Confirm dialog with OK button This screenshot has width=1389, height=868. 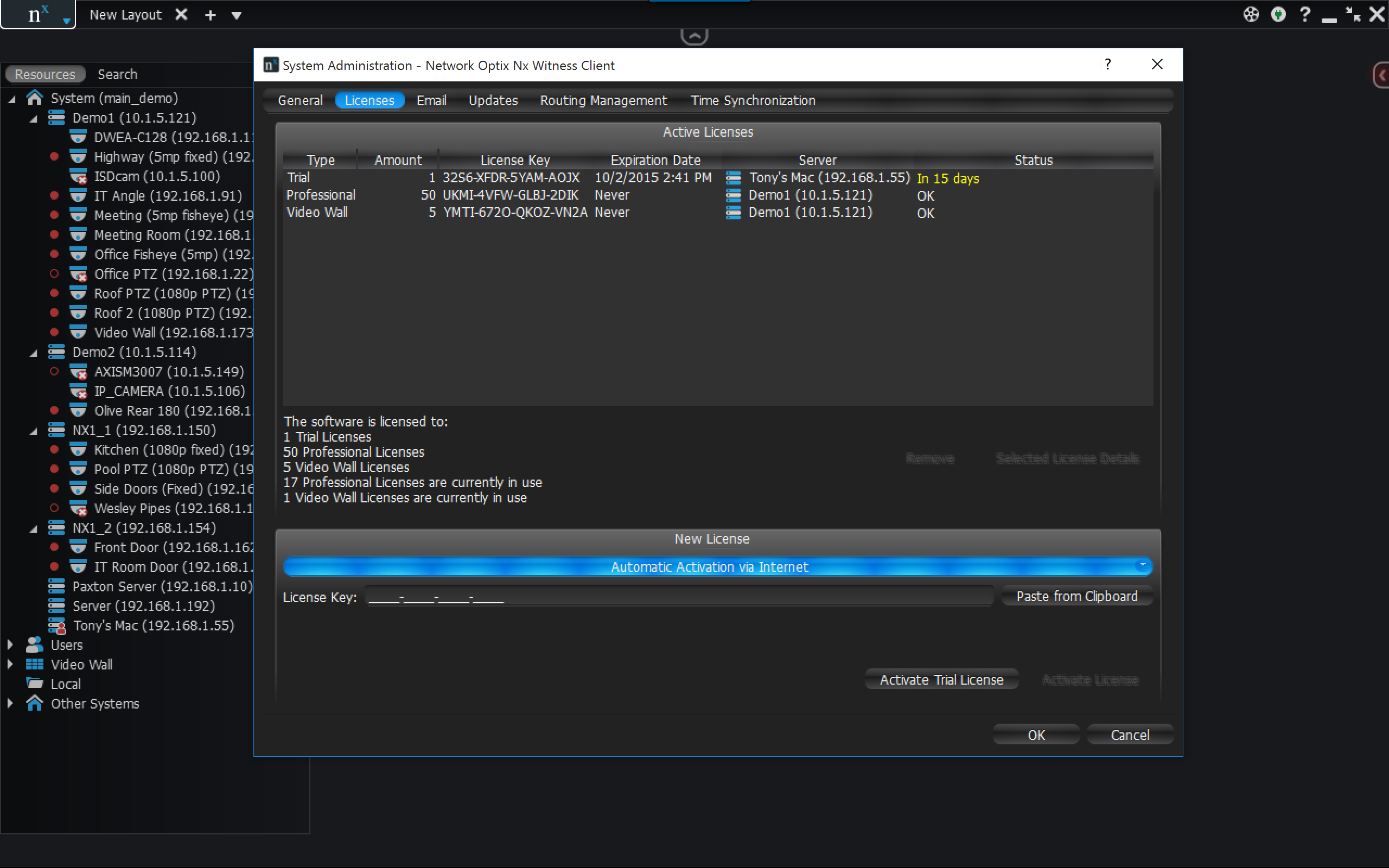point(1036,735)
